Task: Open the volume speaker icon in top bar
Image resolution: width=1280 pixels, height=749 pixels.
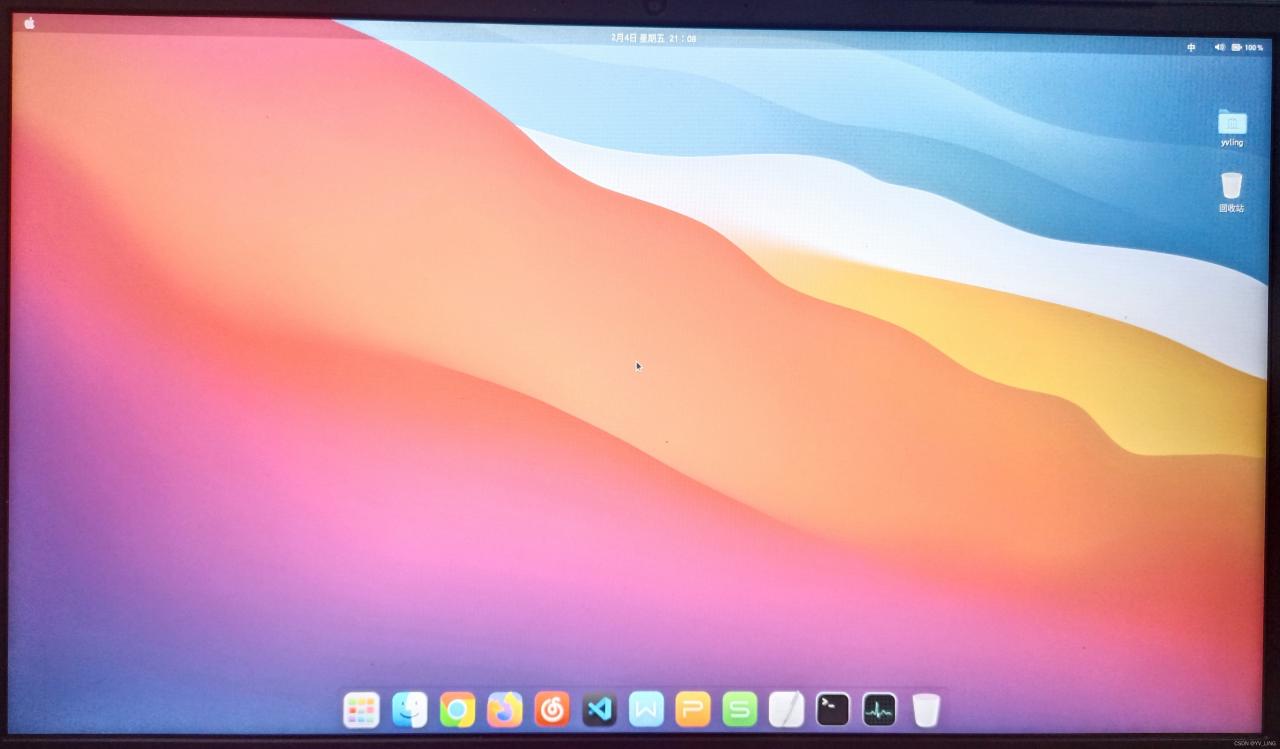Action: point(1219,47)
